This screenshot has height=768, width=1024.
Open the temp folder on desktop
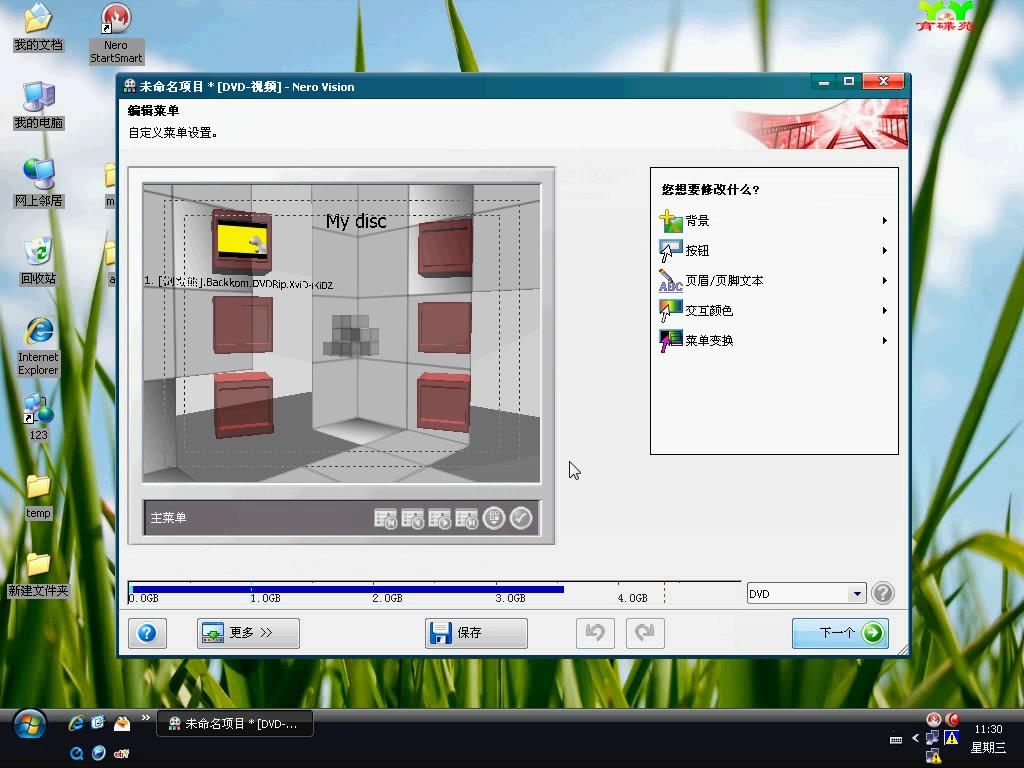[x=39, y=496]
